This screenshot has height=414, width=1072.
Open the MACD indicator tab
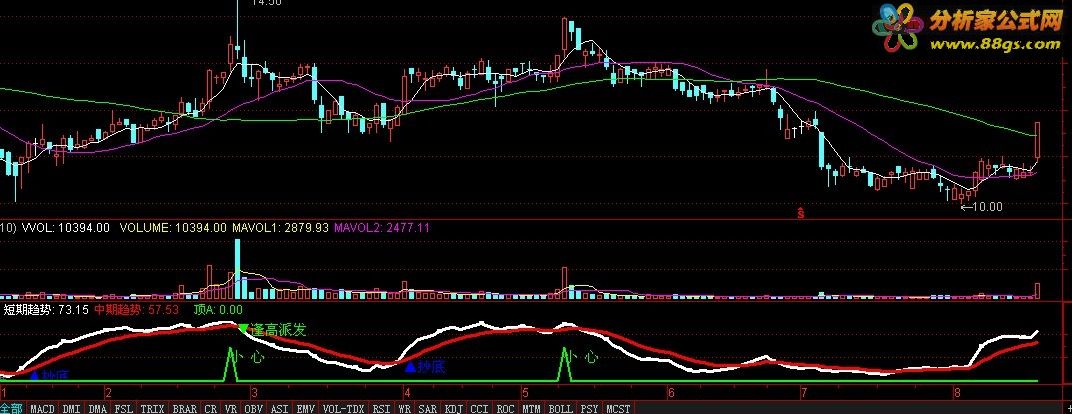(42, 409)
